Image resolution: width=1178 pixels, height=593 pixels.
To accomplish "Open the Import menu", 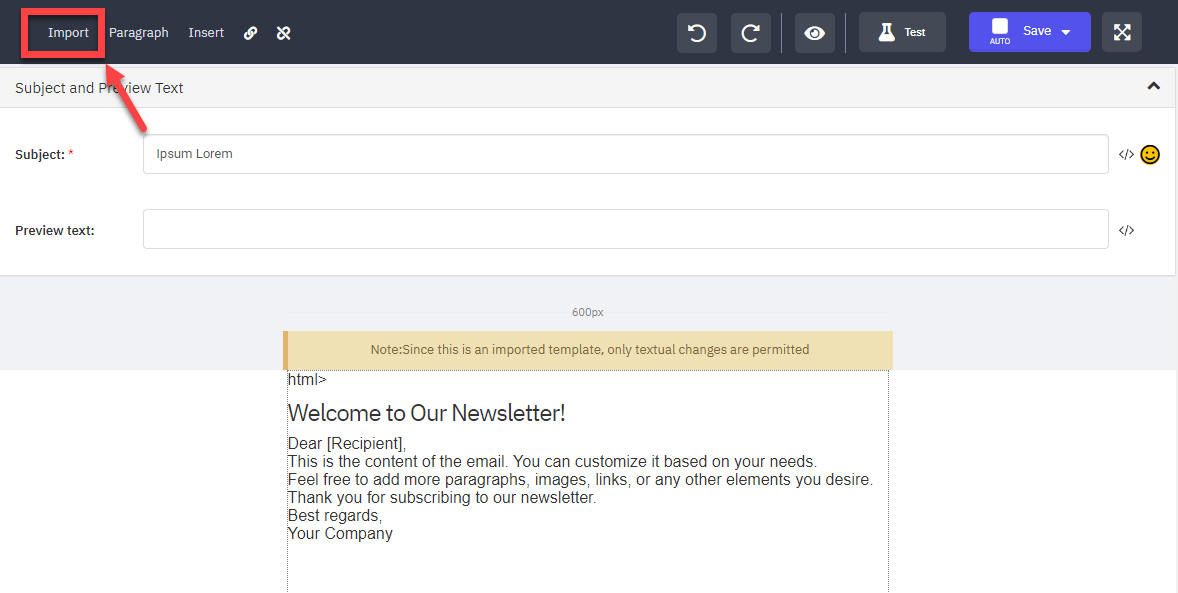I will pyautogui.click(x=68, y=32).
